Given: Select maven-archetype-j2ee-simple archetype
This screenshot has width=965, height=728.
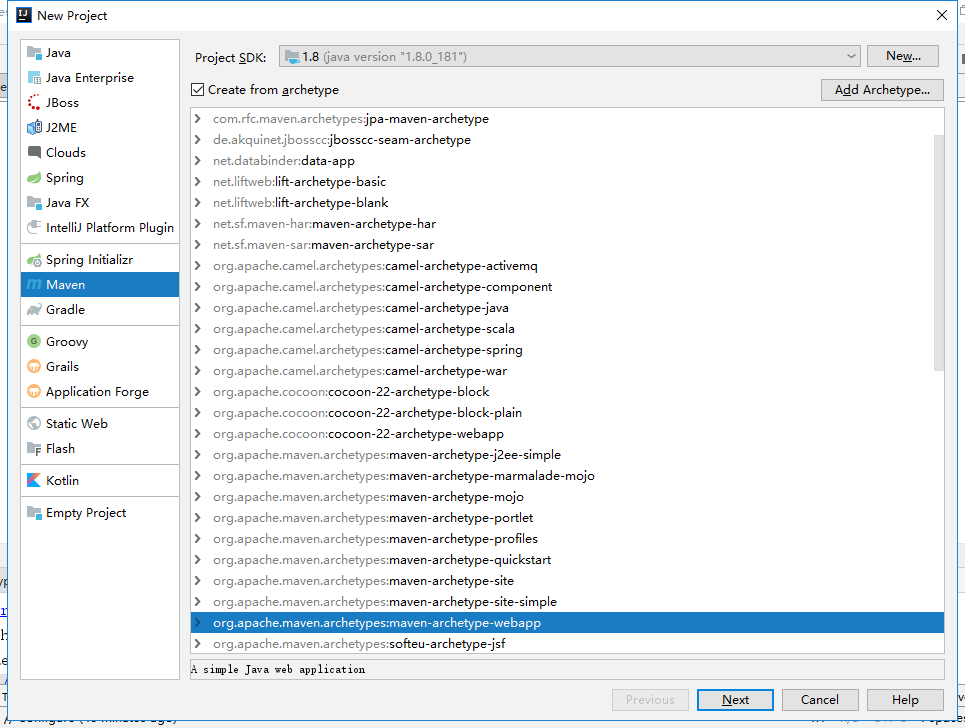Looking at the screenshot, I should click(x=567, y=454).
